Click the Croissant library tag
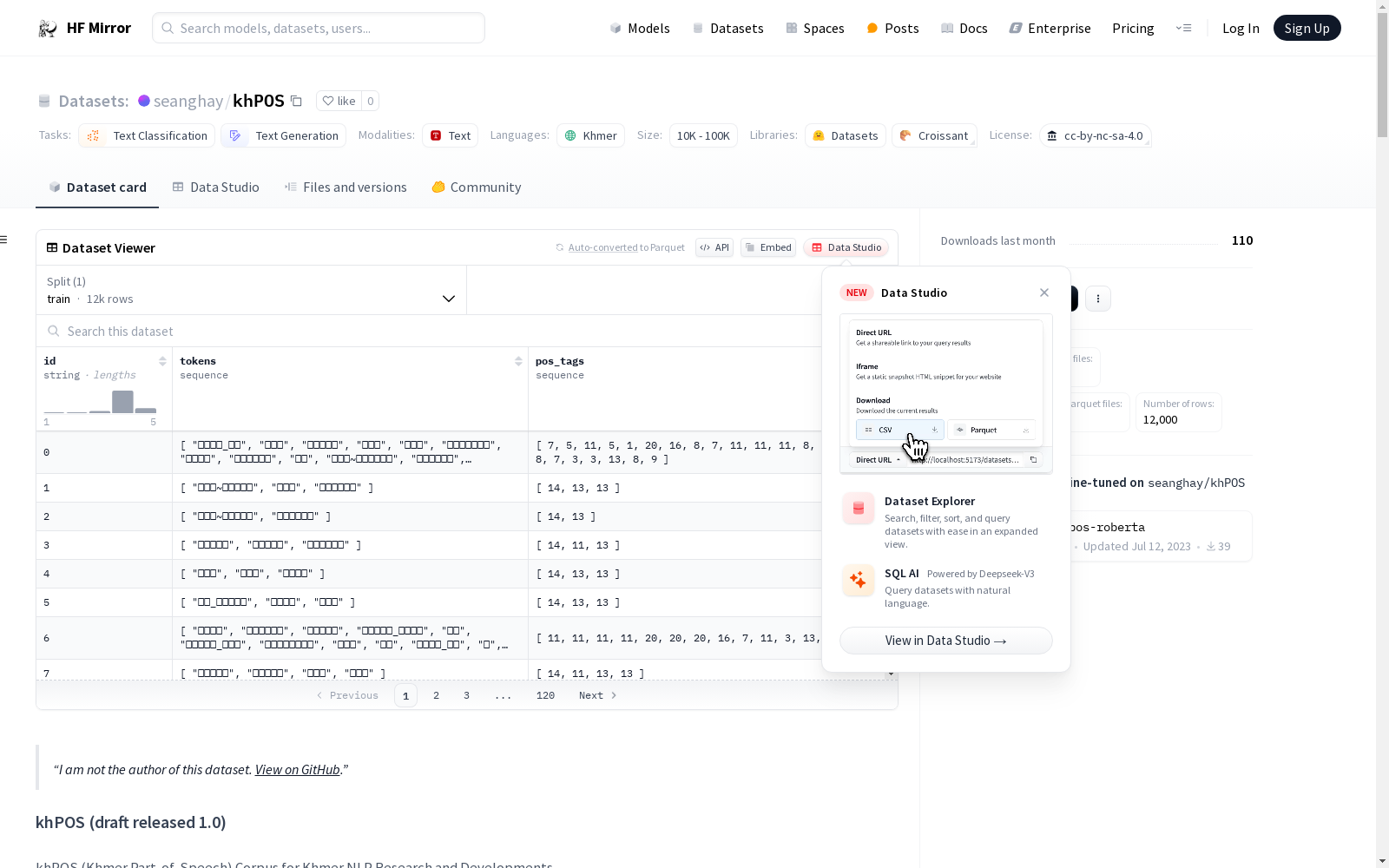Viewport: 1389px width, 868px height. point(934,135)
